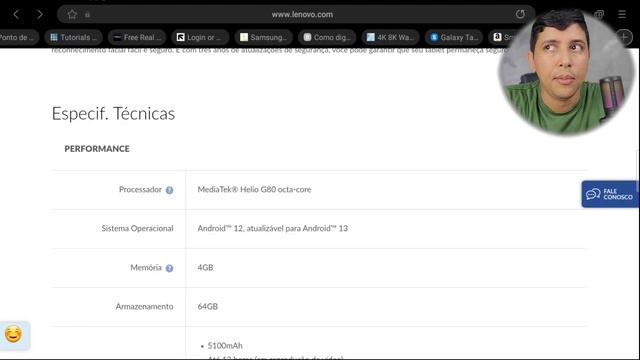Bookmark the page with the star icon
This screenshot has width=640, height=360.
click(x=72, y=15)
